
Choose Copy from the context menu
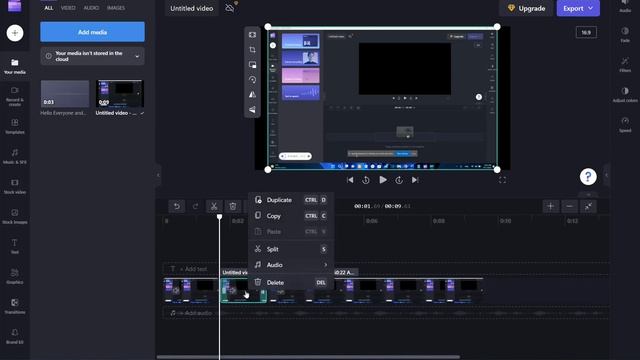[x=291, y=216]
